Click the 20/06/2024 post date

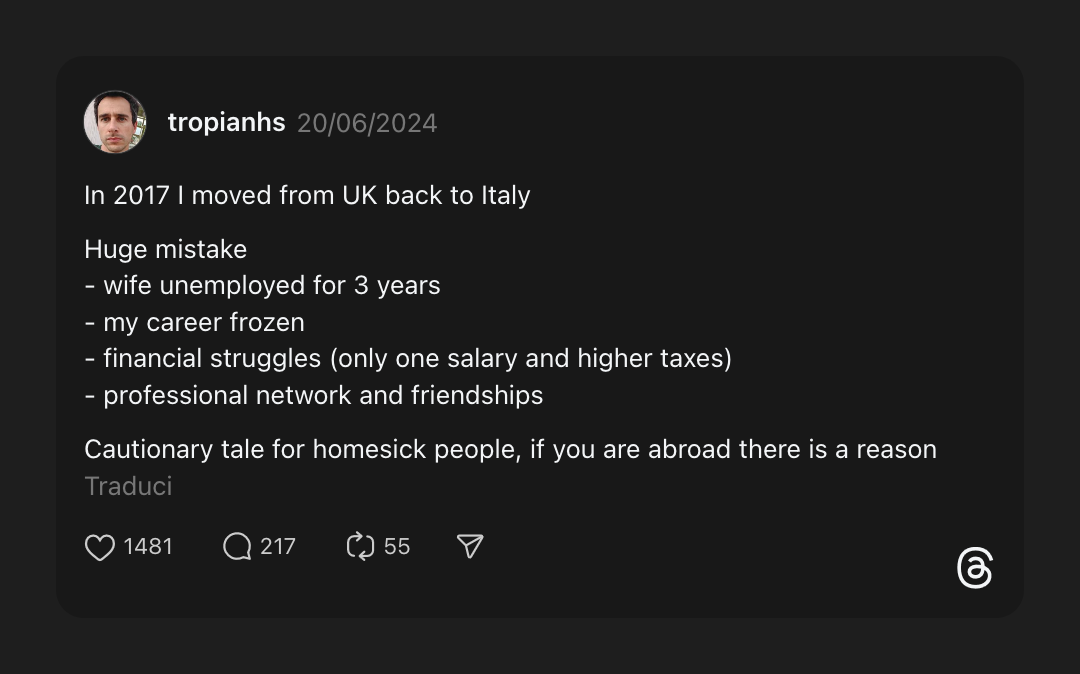pyautogui.click(x=367, y=123)
